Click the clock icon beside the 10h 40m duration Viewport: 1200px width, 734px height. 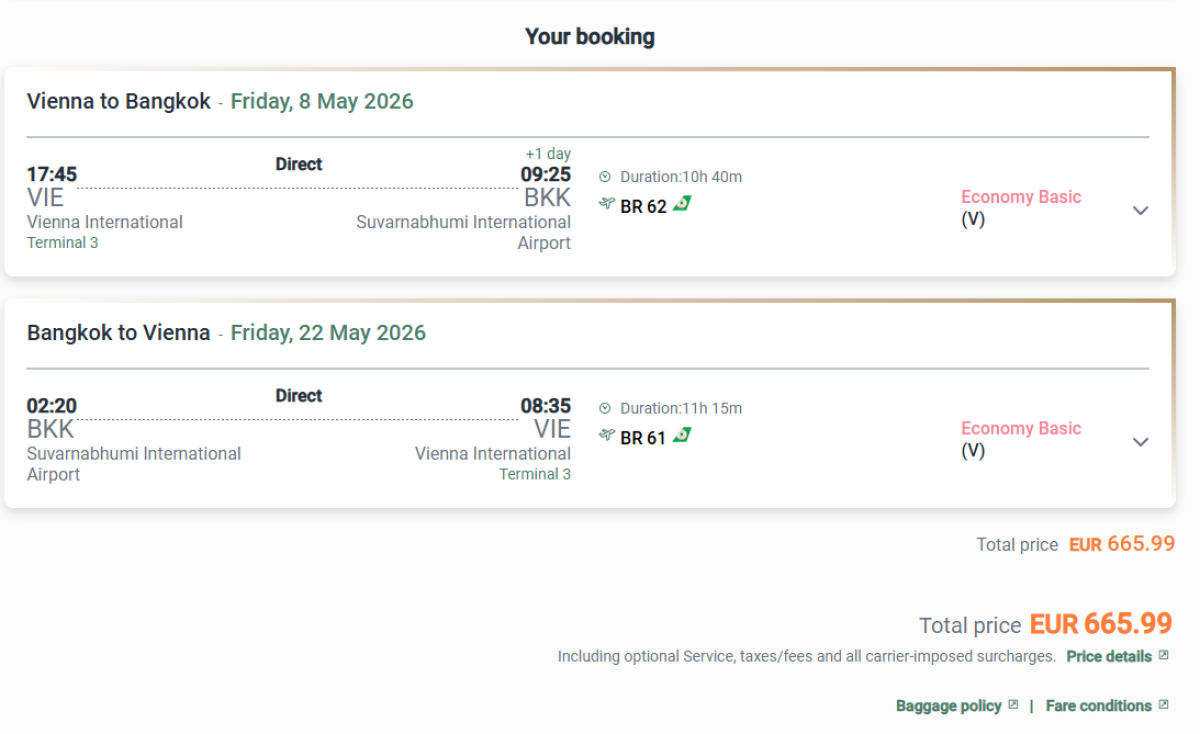click(x=605, y=177)
